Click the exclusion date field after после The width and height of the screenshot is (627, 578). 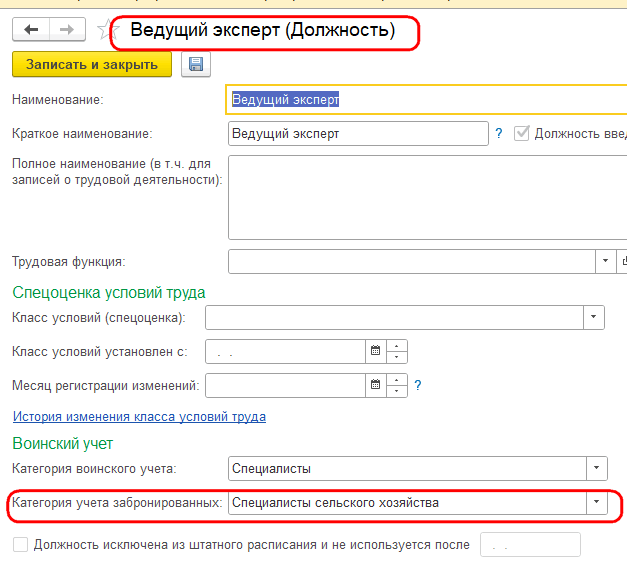click(x=530, y=544)
